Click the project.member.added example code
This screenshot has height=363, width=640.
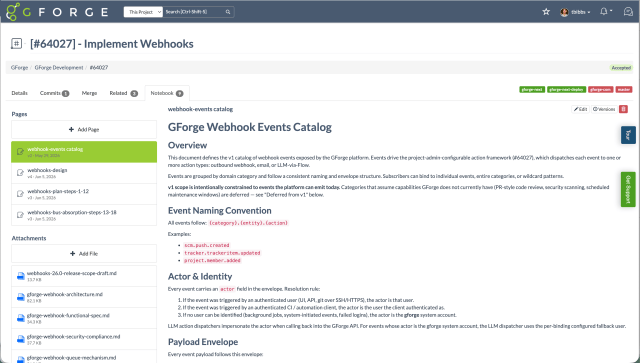pos(212,261)
